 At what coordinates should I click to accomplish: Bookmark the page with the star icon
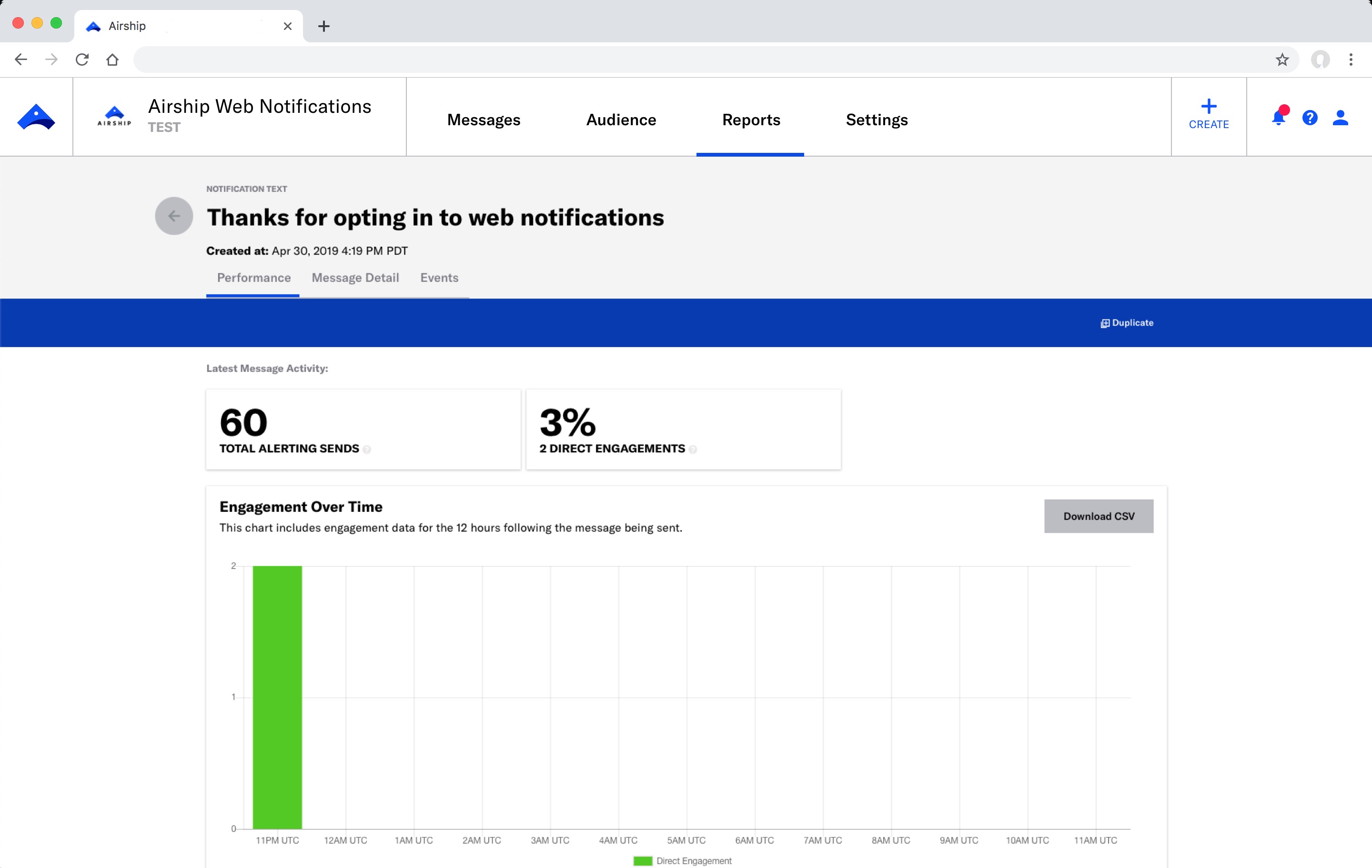[x=1281, y=60]
